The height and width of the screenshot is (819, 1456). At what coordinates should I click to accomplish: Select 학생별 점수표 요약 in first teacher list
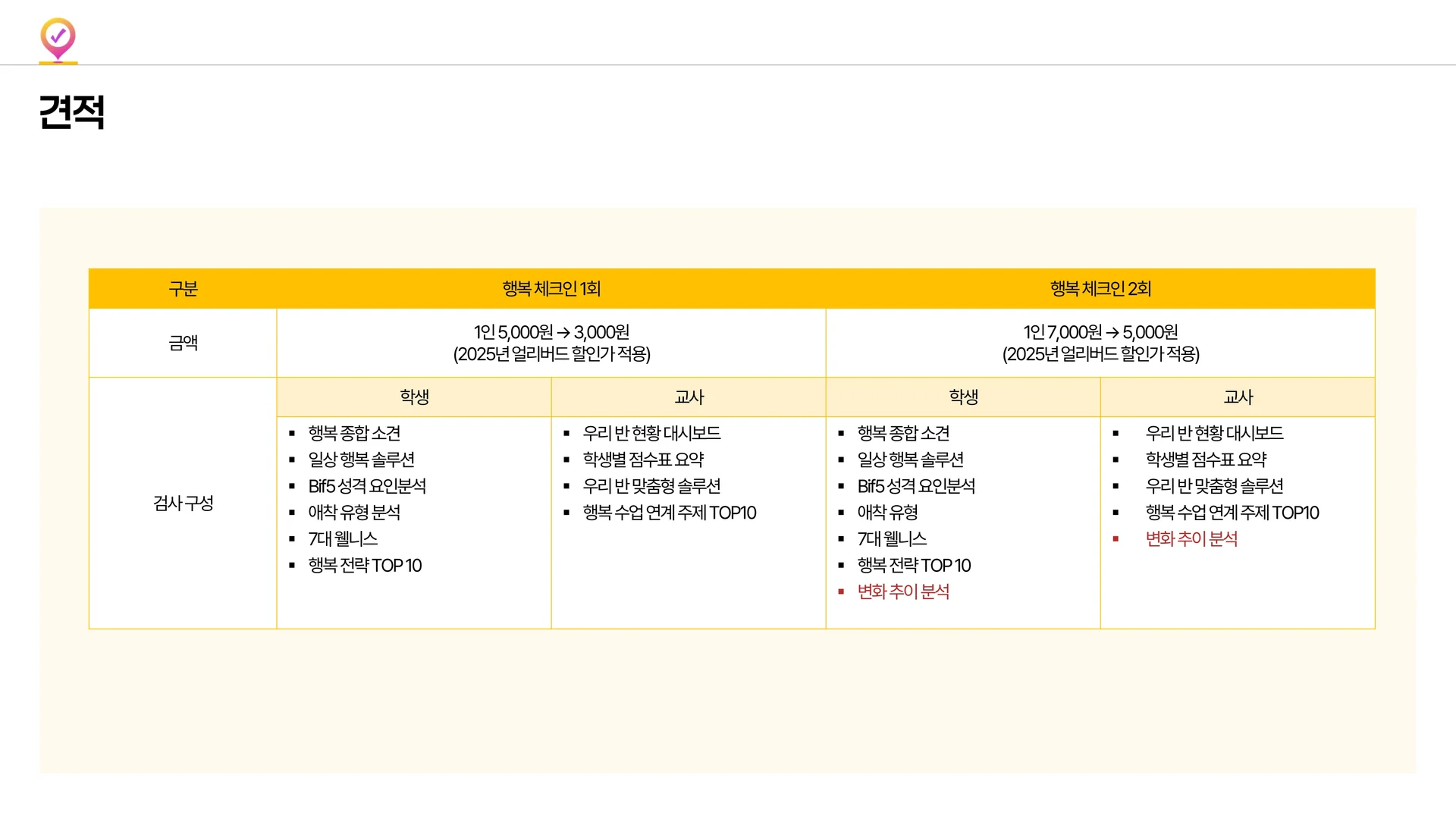(643, 460)
